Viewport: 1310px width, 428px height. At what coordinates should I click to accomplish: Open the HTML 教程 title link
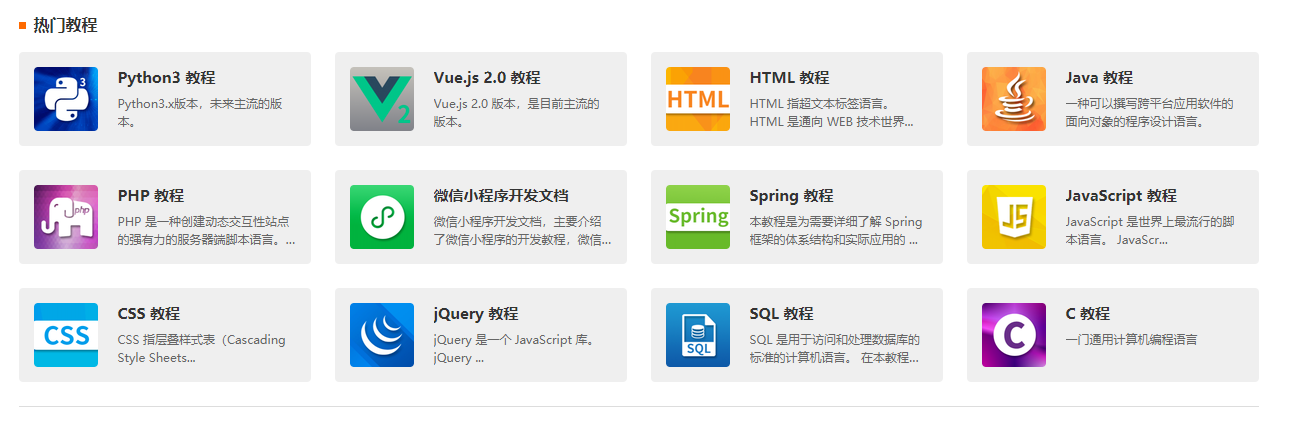(789, 78)
